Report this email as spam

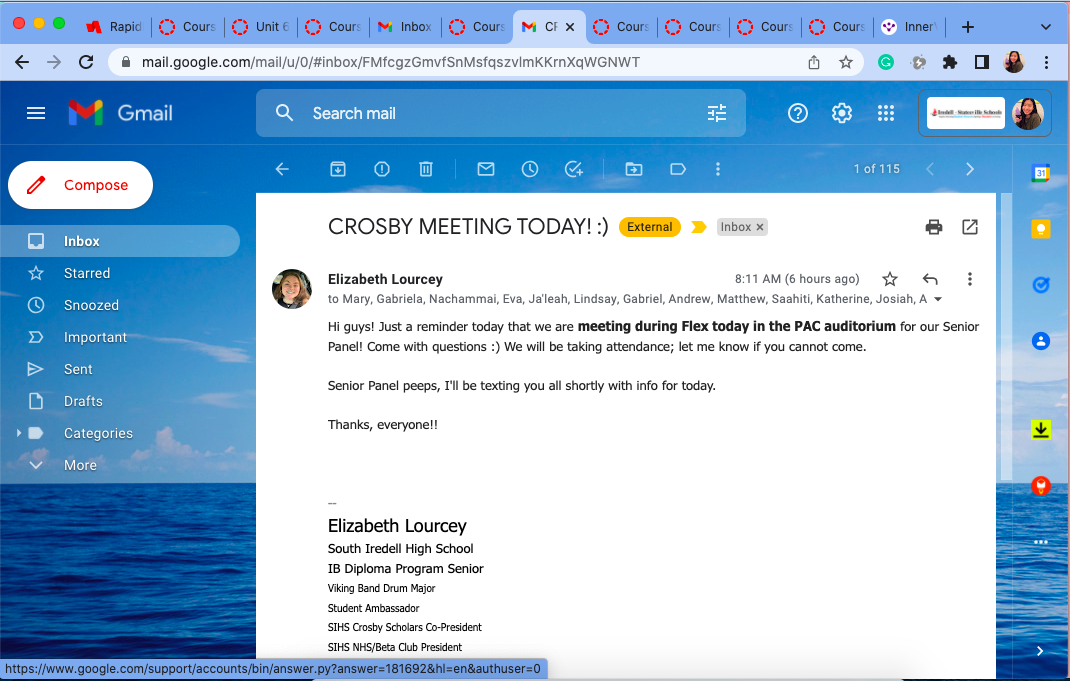(382, 169)
